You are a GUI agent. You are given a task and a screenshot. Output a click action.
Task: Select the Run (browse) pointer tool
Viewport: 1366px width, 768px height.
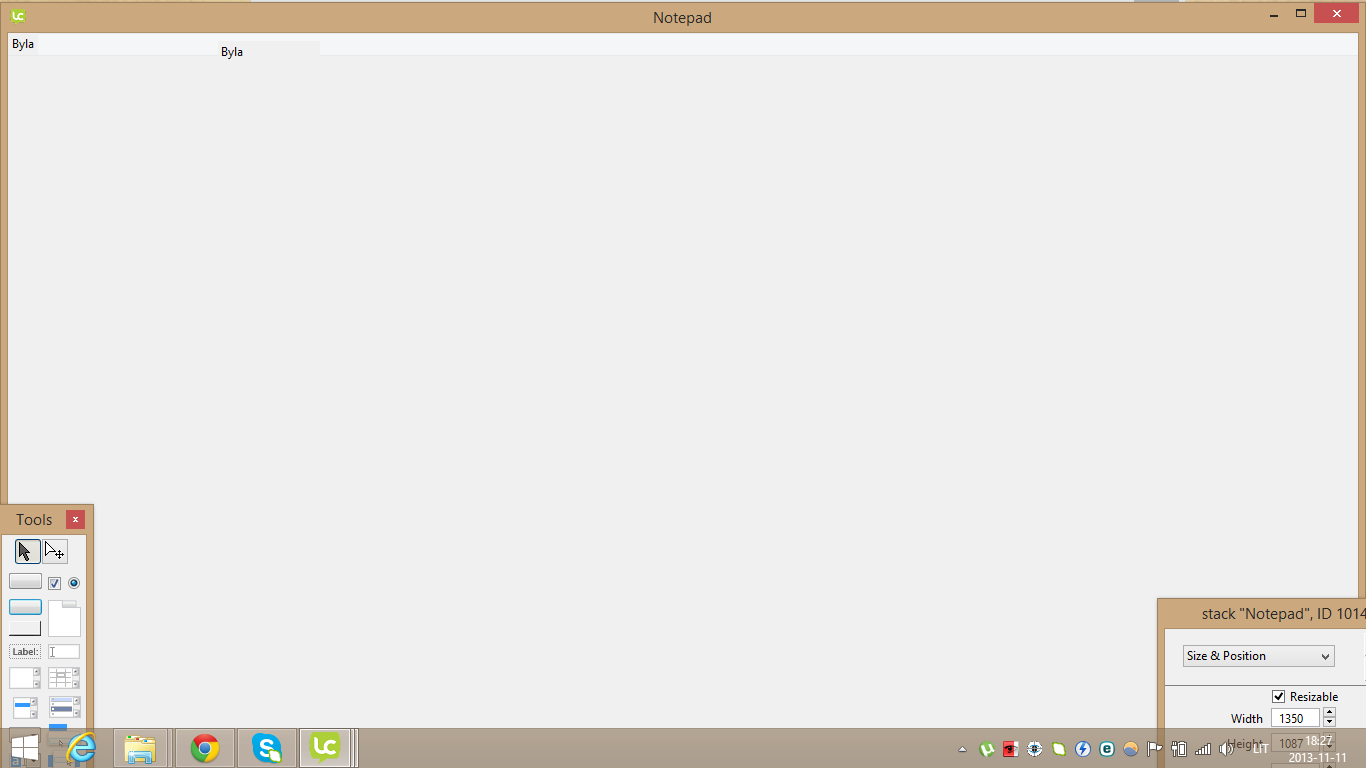coord(28,551)
